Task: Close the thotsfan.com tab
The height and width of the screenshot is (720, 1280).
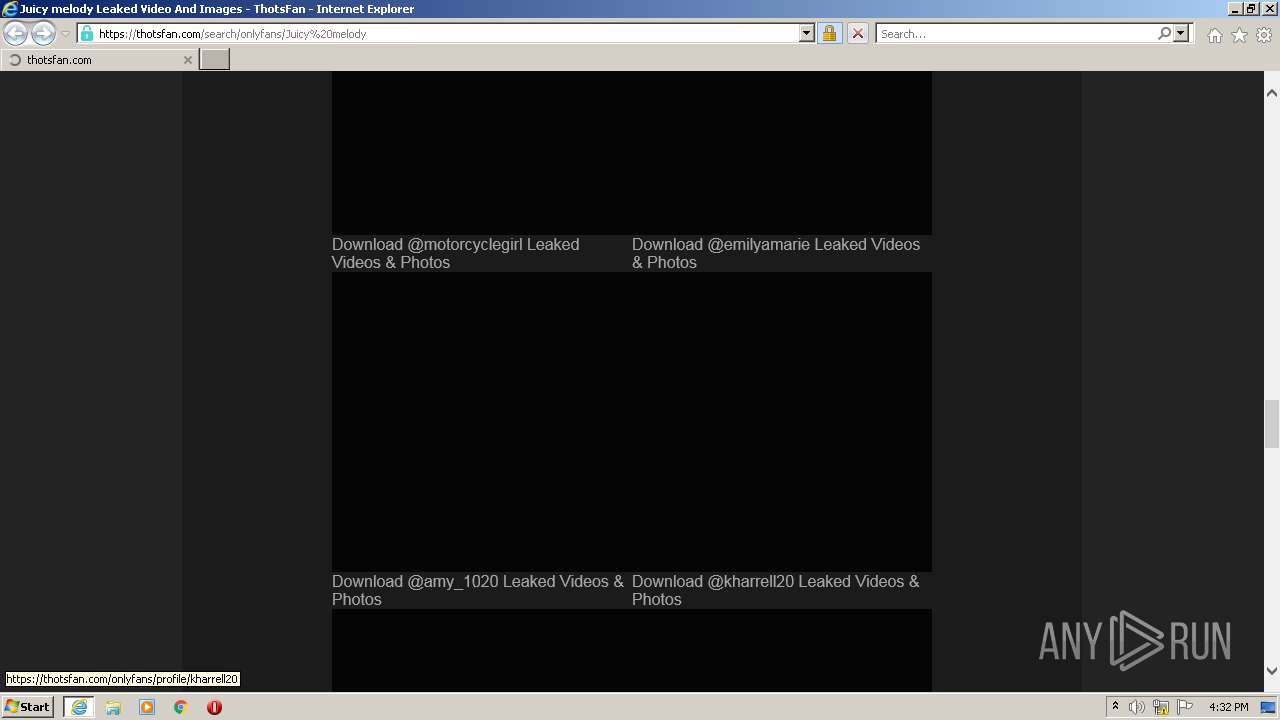Action: pos(187,60)
